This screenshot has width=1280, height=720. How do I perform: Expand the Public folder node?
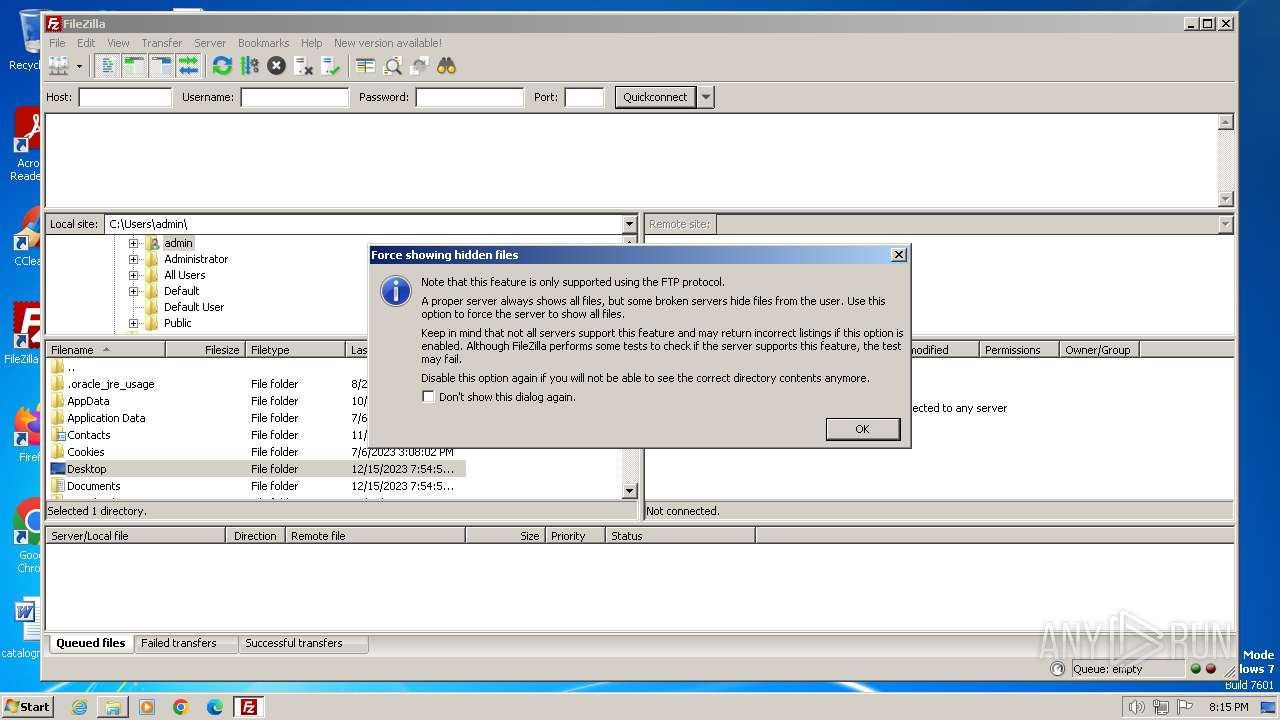click(x=133, y=323)
